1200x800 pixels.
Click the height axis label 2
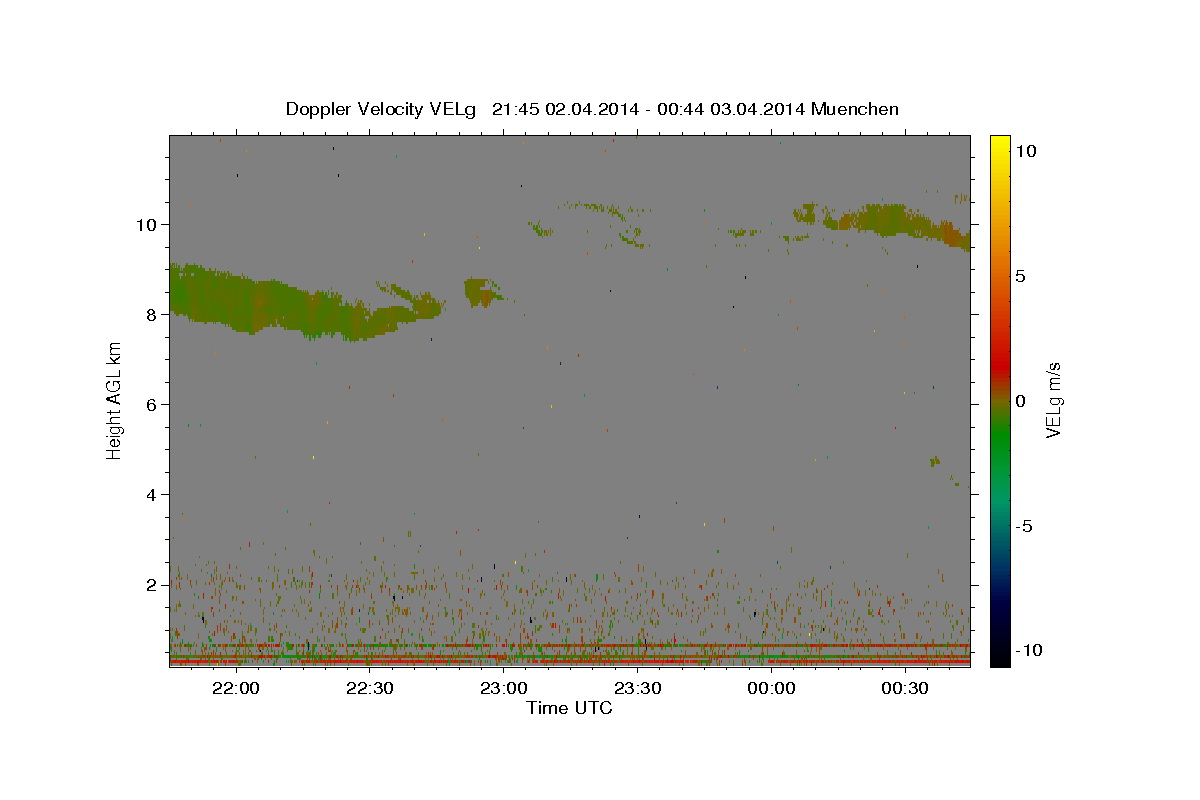152,584
